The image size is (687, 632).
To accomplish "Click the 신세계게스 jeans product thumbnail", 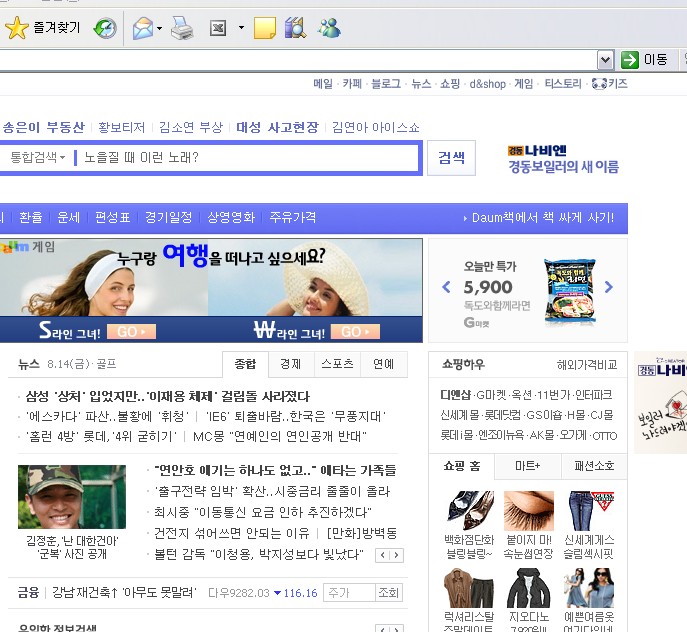I will pyautogui.click(x=589, y=511).
